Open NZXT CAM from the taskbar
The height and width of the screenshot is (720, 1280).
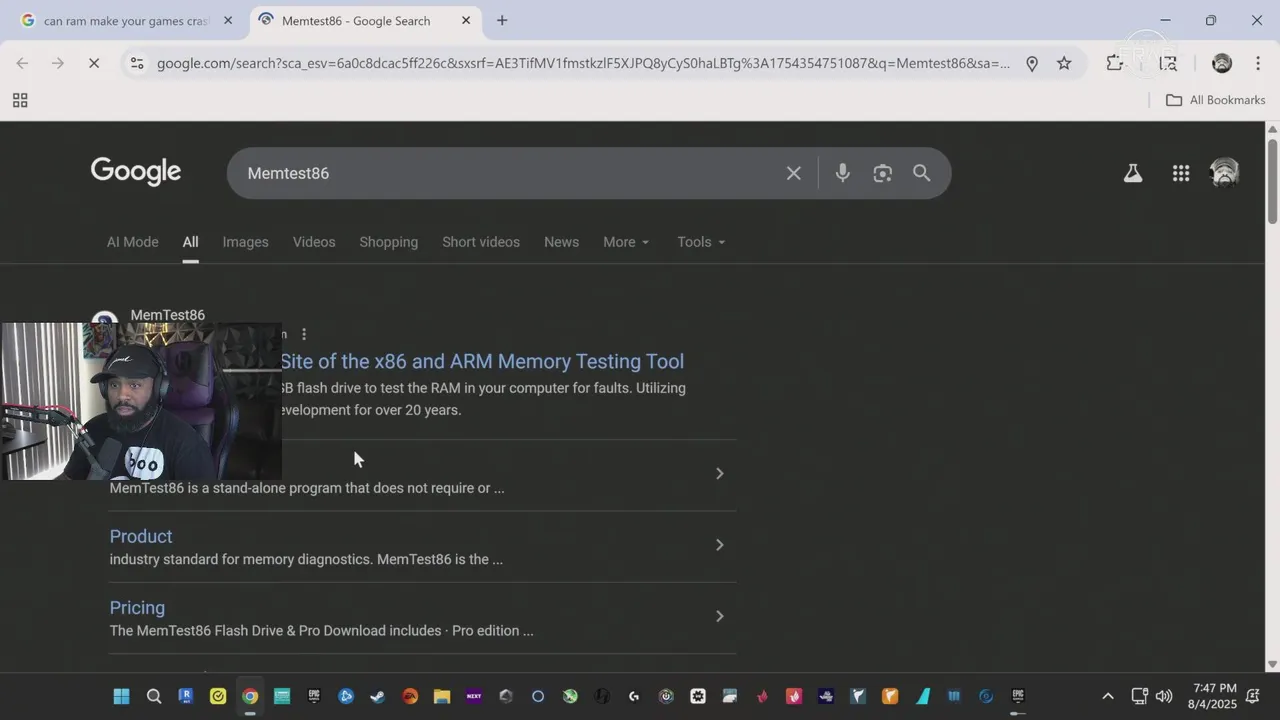[474, 696]
